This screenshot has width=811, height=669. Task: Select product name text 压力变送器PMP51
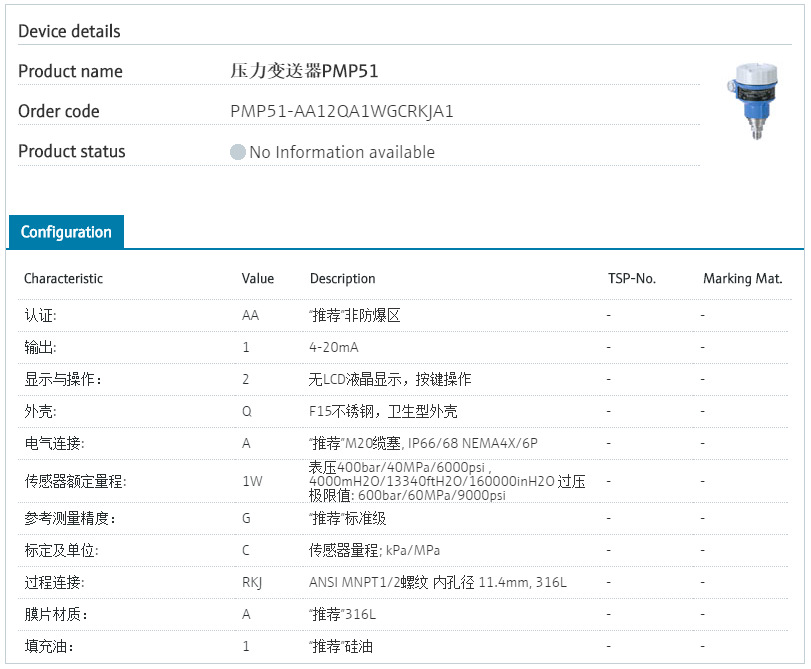(304, 71)
